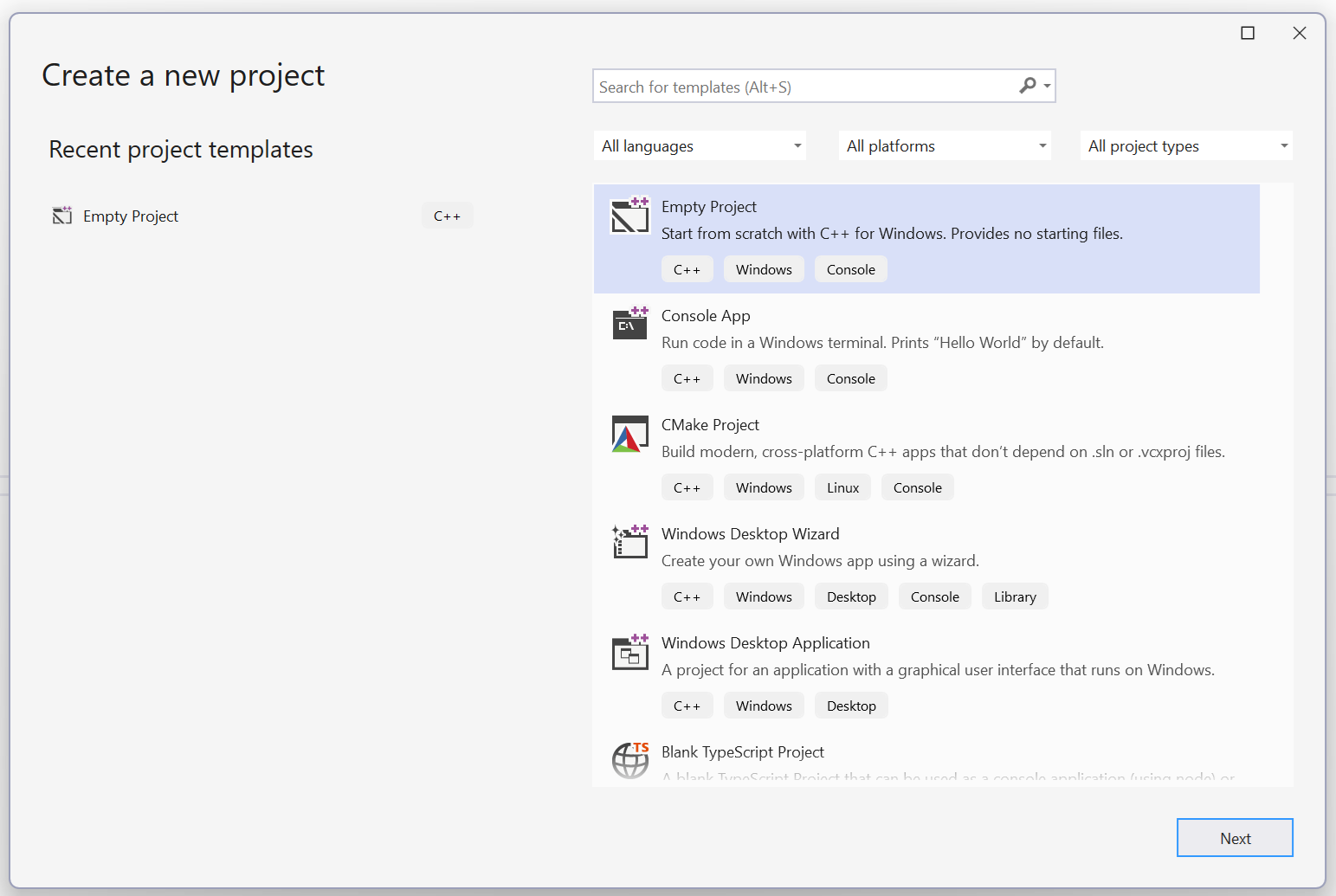The width and height of the screenshot is (1336, 896).
Task: Click Empty Project icon under Recent project templates
Action: pos(61,216)
